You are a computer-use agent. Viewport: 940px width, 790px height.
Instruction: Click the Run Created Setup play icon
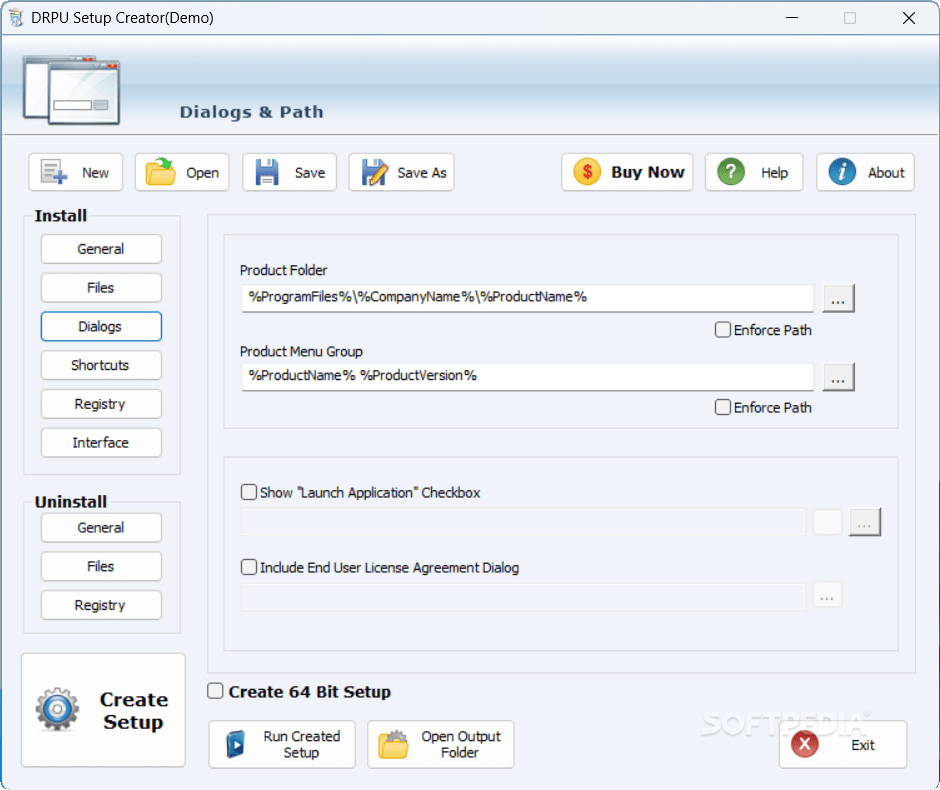click(236, 744)
